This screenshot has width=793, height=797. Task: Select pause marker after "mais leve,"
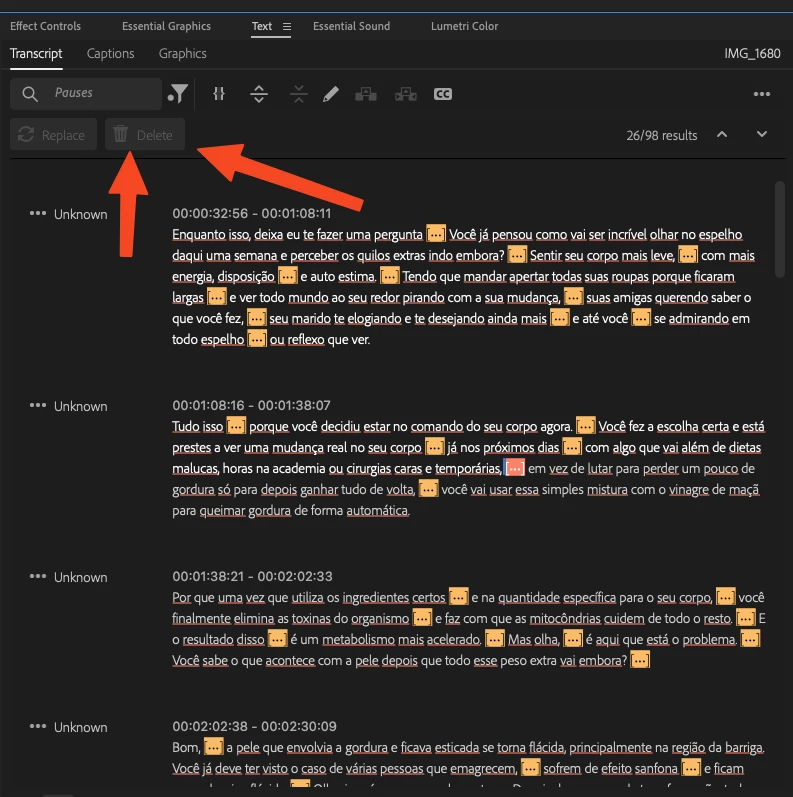coord(688,255)
